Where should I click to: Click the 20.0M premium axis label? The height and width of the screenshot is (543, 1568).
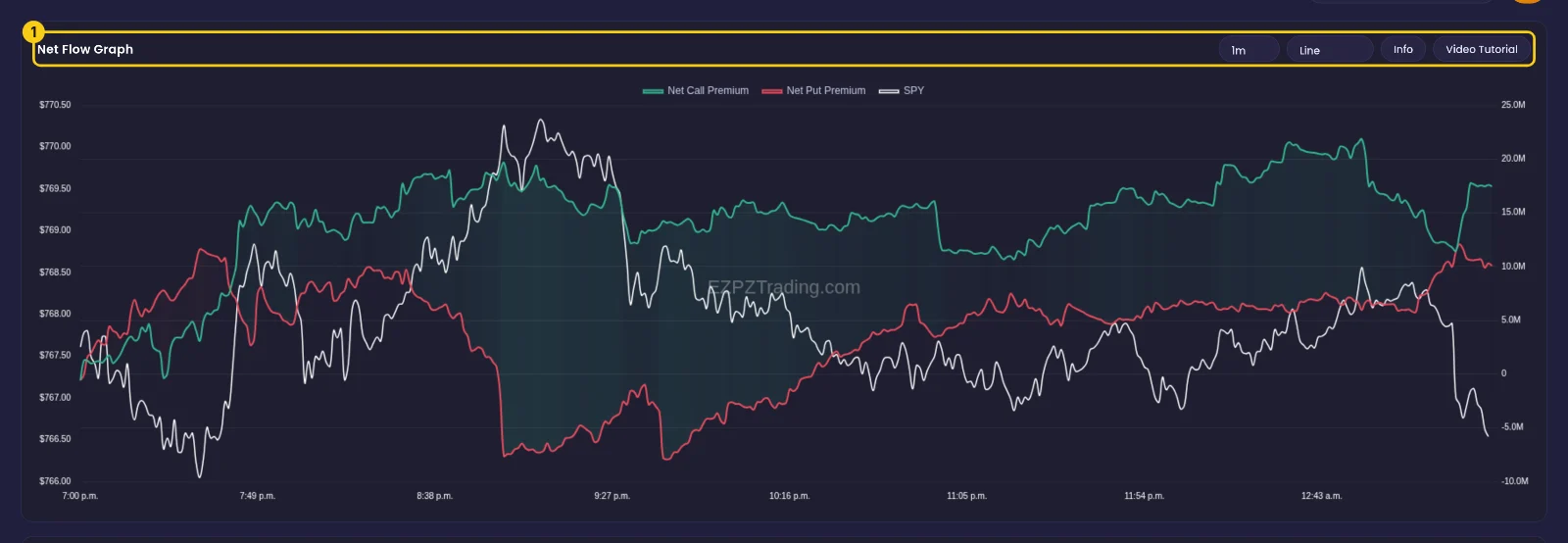point(1513,159)
